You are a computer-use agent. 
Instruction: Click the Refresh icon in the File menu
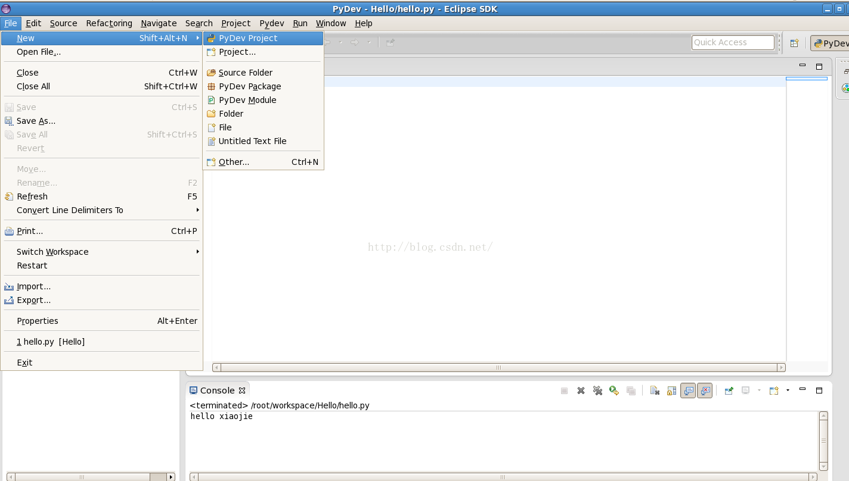9,197
